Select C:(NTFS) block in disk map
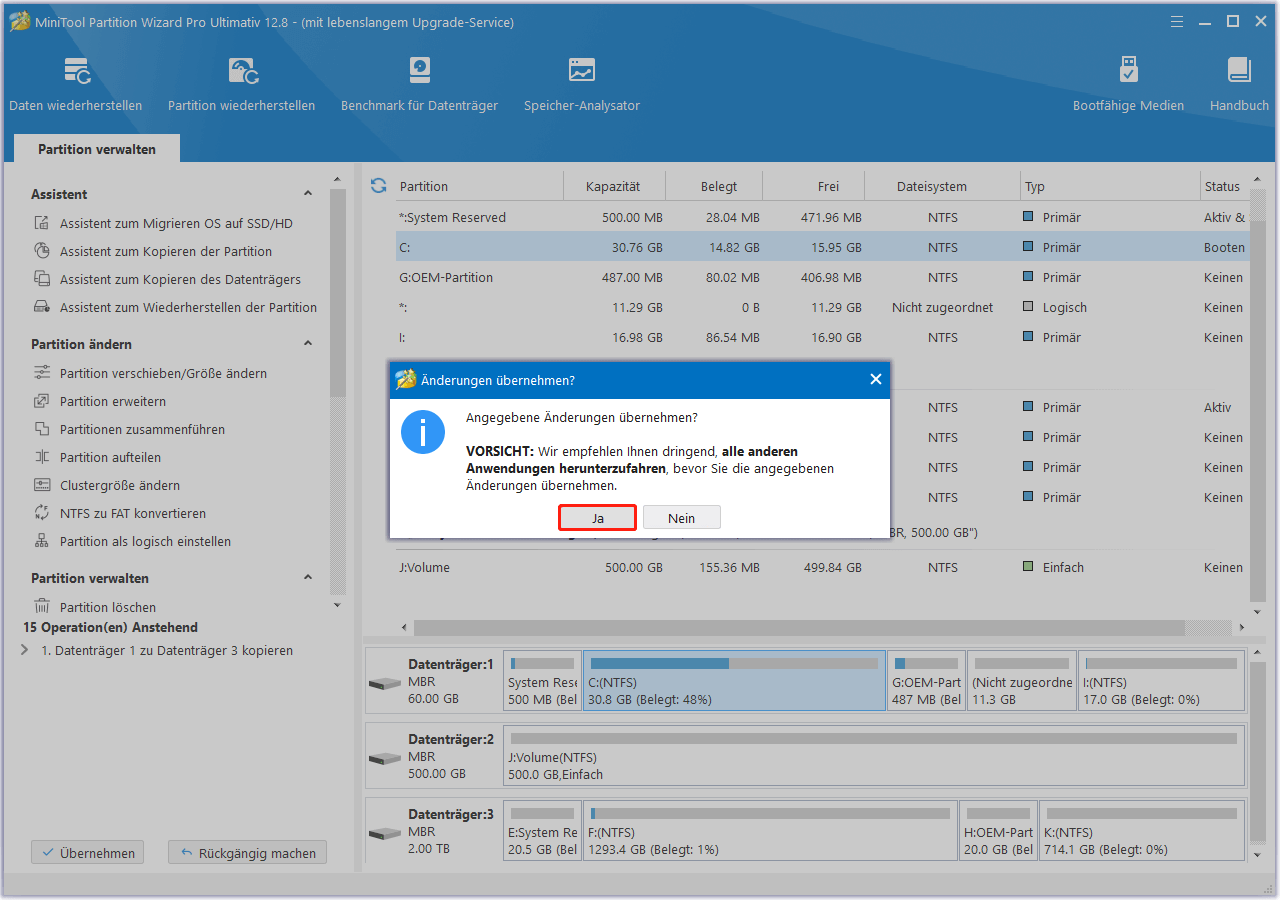The image size is (1281, 901). click(734, 680)
